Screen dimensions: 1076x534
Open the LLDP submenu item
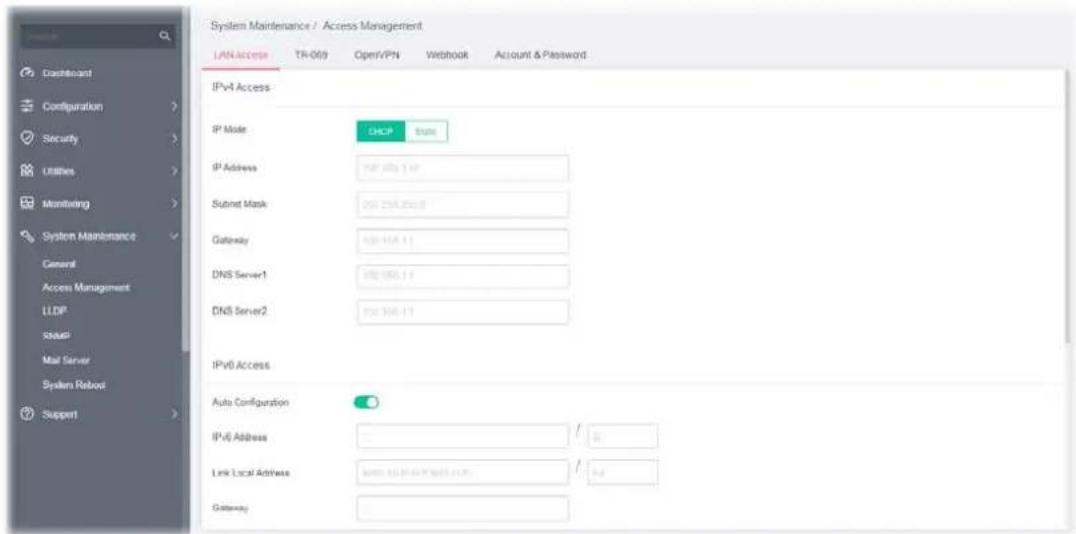pyautogui.click(x=53, y=312)
